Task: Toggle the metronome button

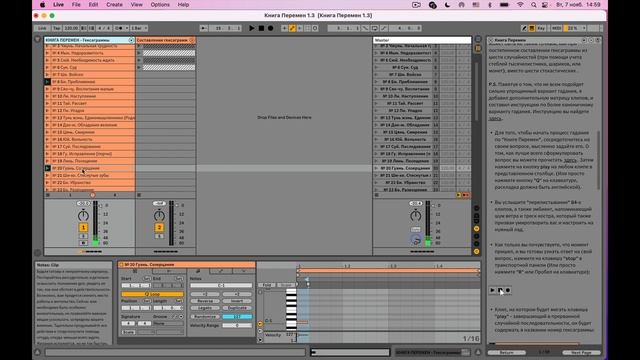Action: [119, 28]
